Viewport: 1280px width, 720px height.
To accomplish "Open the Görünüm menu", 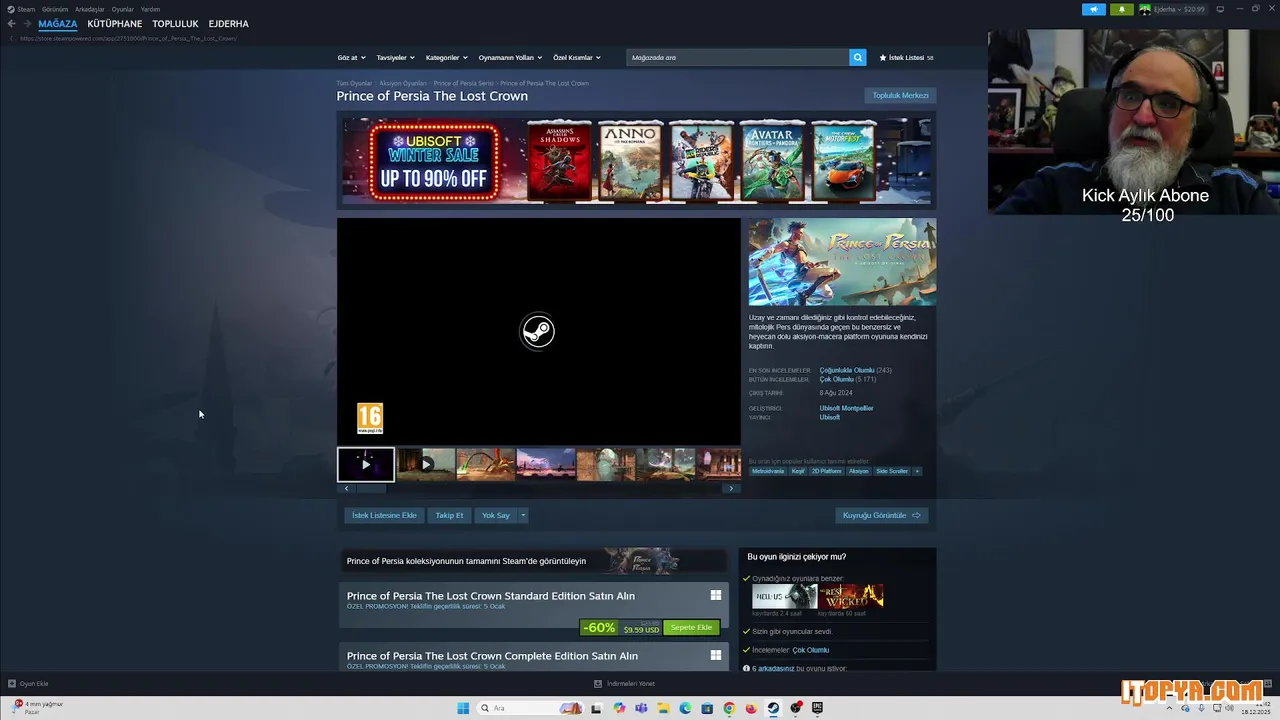I will pos(55,9).
